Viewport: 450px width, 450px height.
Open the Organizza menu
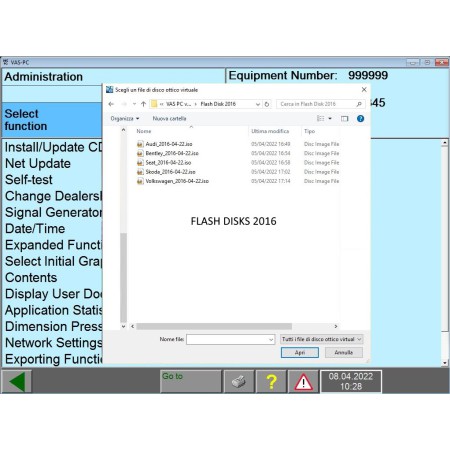tap(125, 119)
